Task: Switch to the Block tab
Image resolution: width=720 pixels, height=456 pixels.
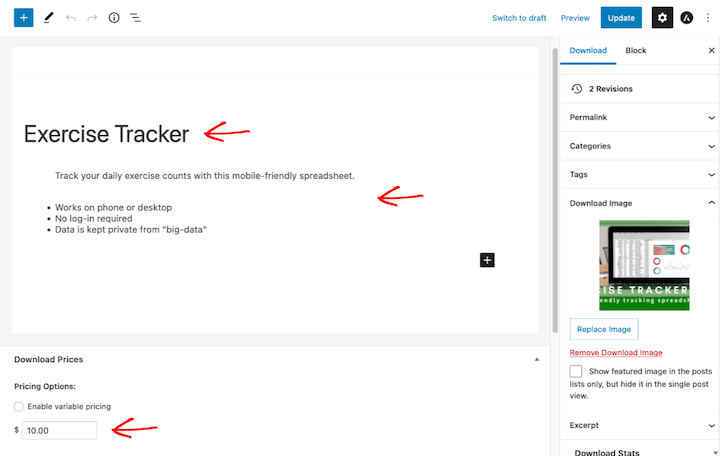Action: pos(636,50)
